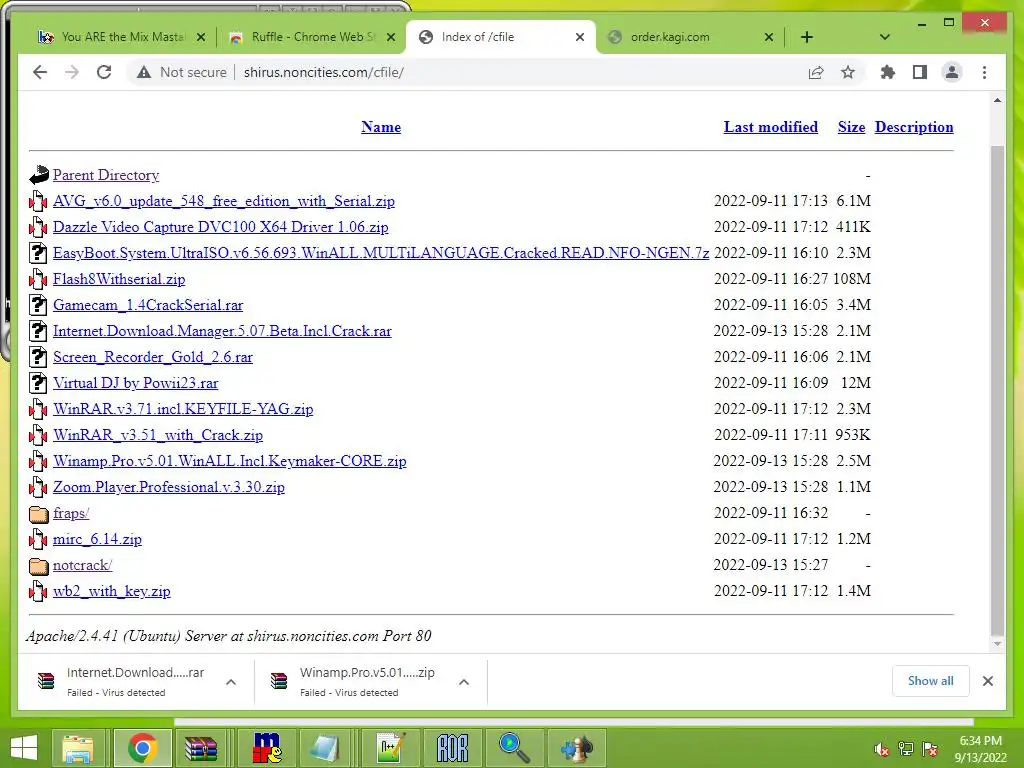Open the profile avatar menu
This screenshot has height=768, width=1024.
952,72
